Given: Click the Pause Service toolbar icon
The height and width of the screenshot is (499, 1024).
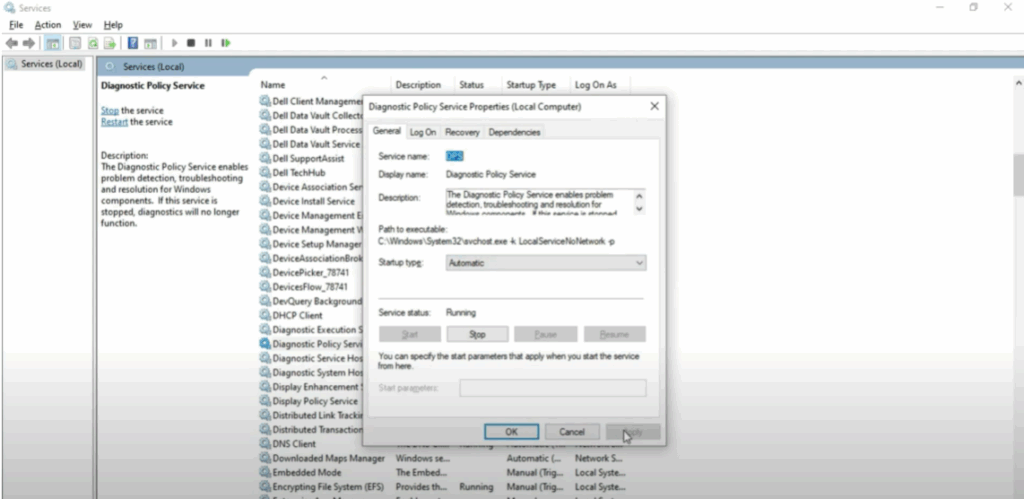Looking at the screenshot, I should coord(208,43).
